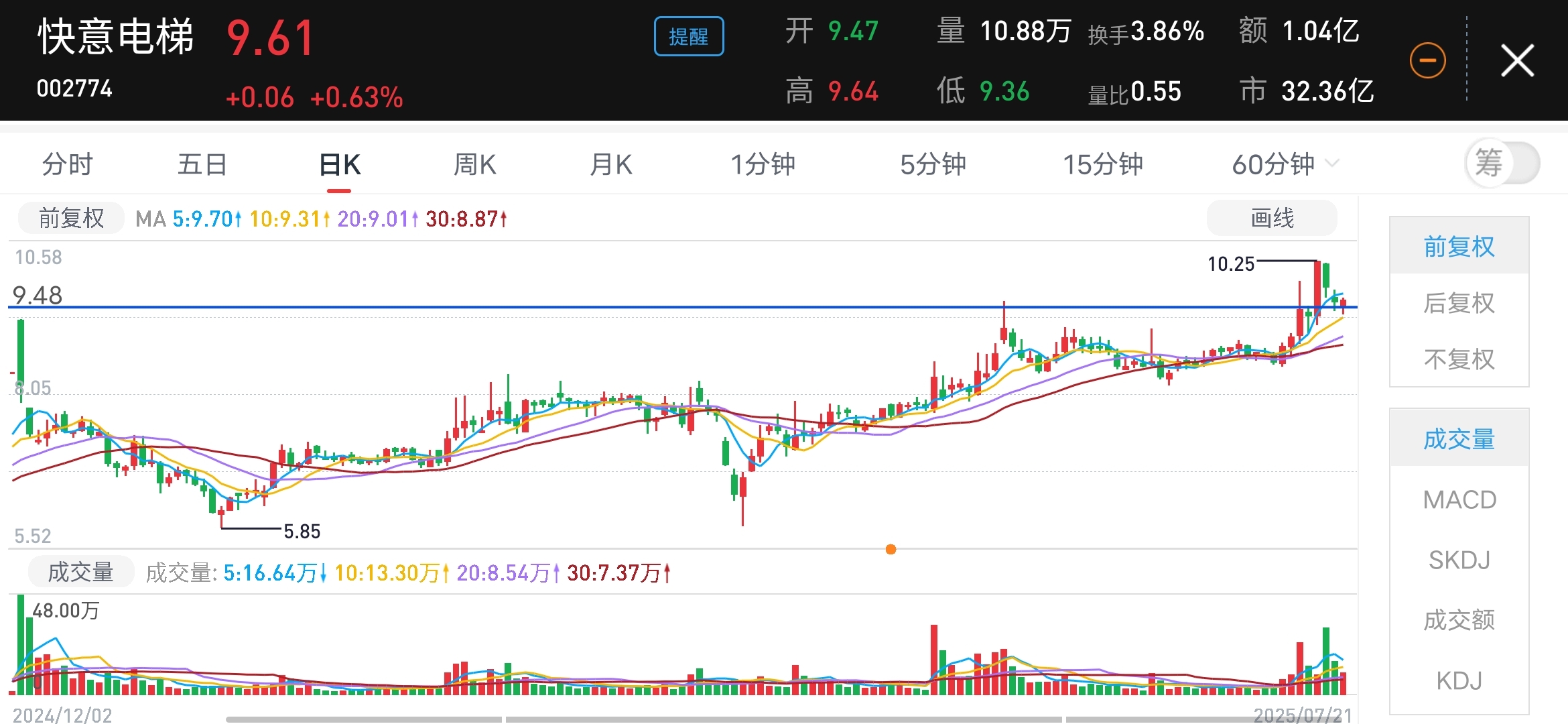The height and width of the screenshot is (724, 1568).
Task: Click the 市 32.36亿 market cap value
Action: pyautogui.click(x=1307, y=91)
